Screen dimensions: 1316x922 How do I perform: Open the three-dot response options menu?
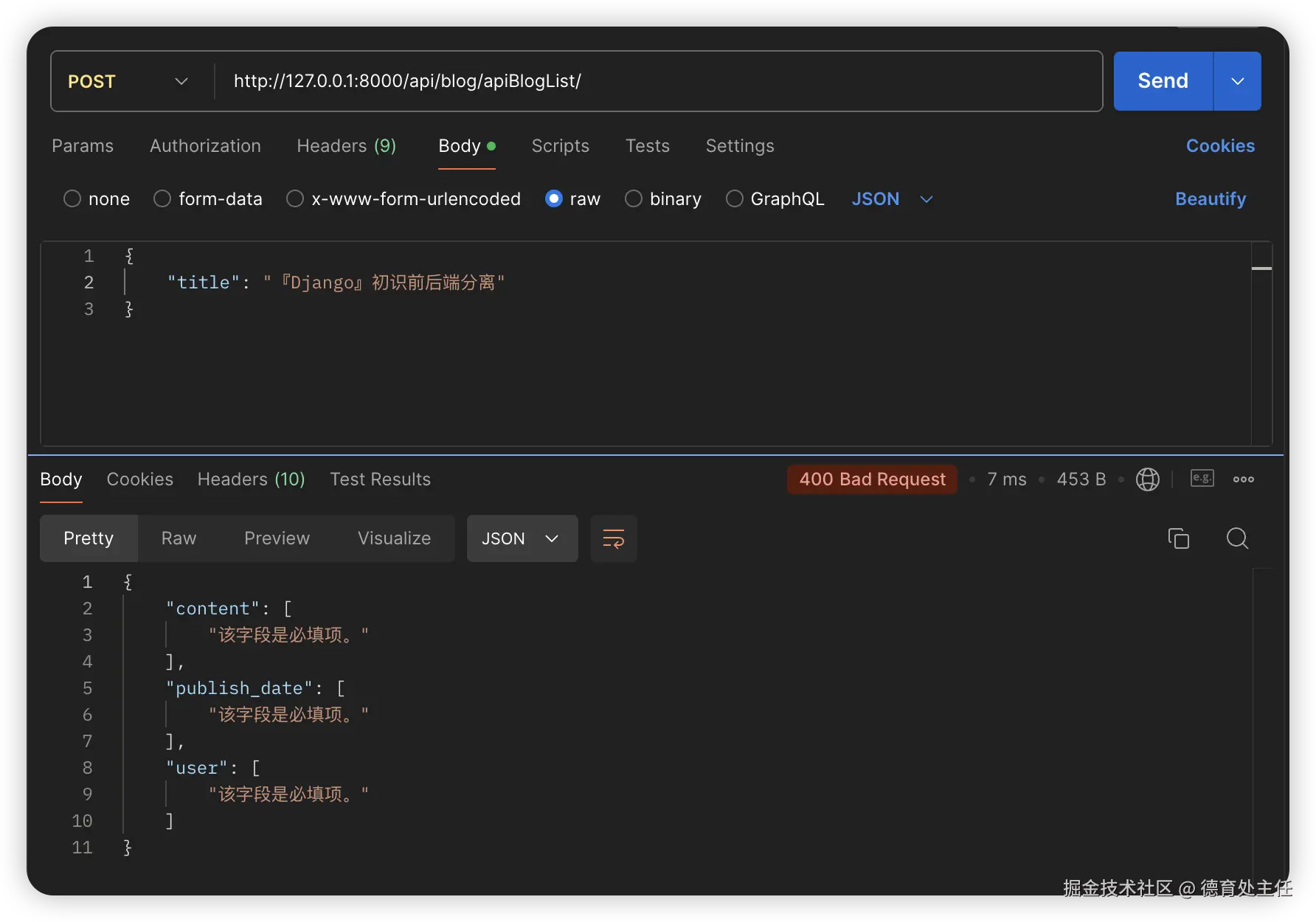click(x=1244, y=479)
